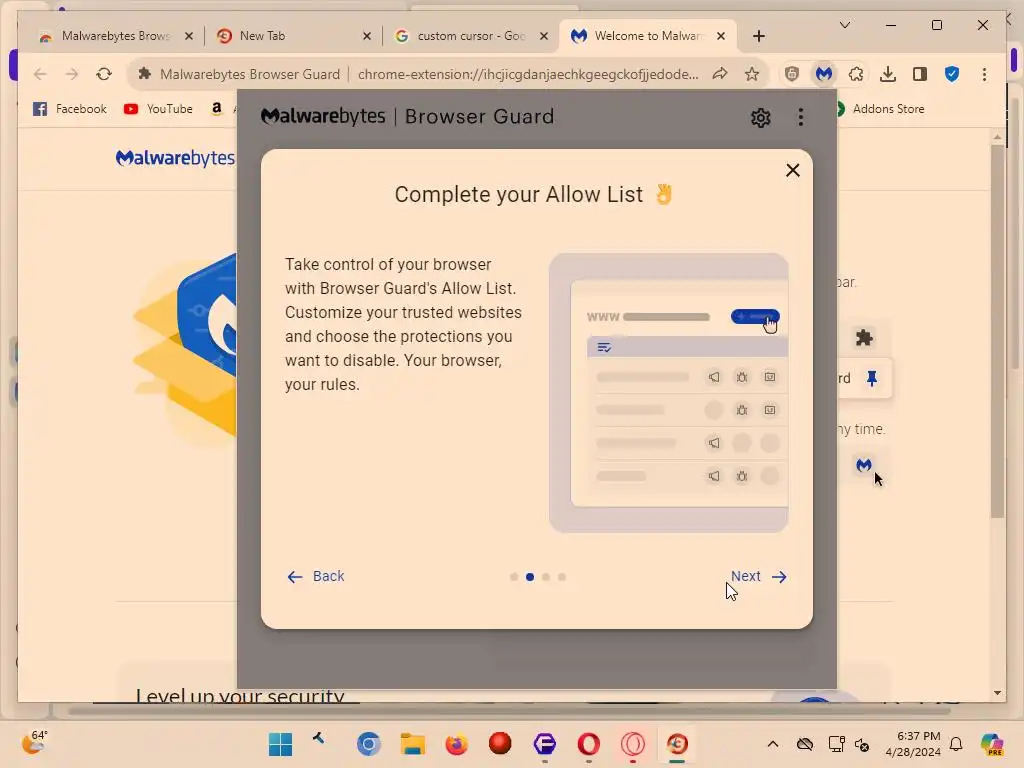Click the pin icon on the page

pos(872,378)
